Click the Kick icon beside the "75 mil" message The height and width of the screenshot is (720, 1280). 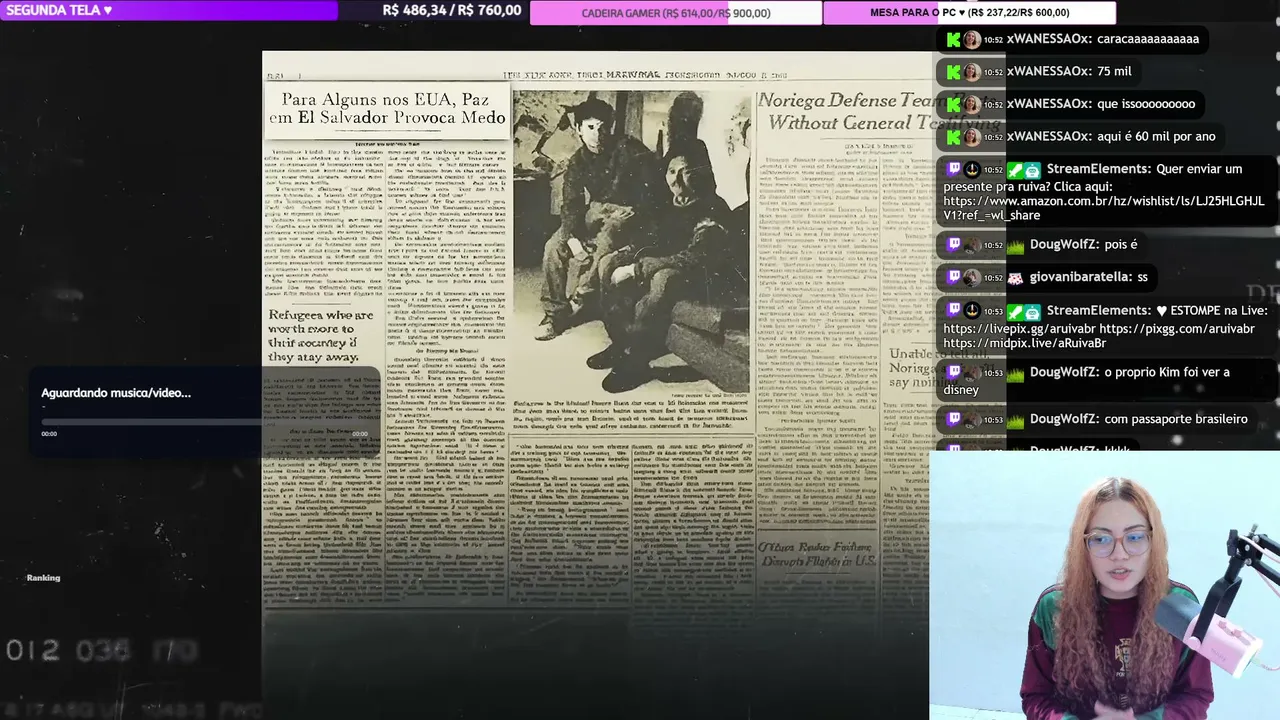(953, 72)
